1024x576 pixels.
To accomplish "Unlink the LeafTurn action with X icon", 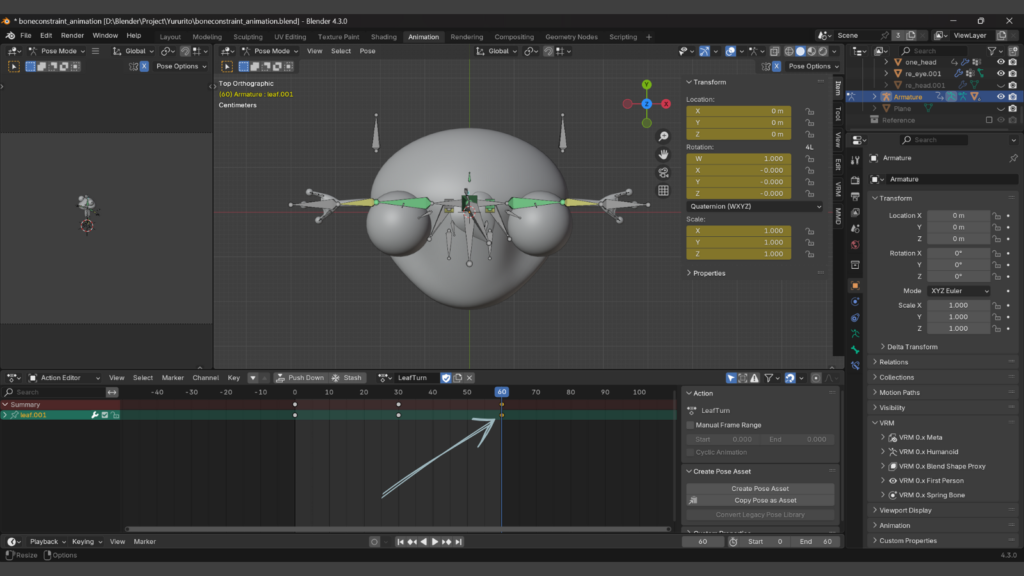I will point(469,377).
